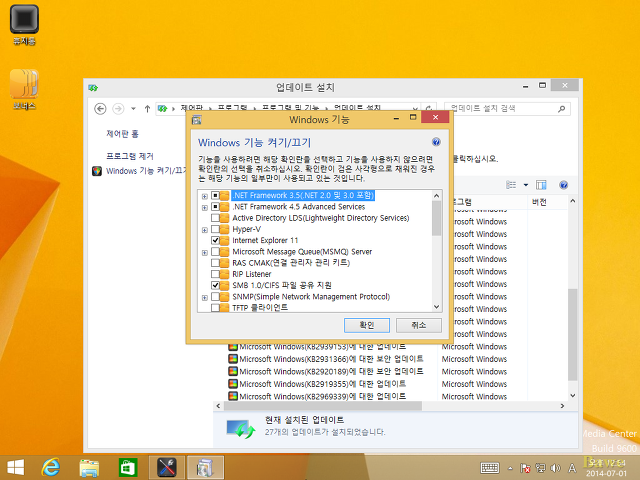Screen dimensions: 640x480
Task: Click the network tray icon
Action: click(x=540, y=468)
